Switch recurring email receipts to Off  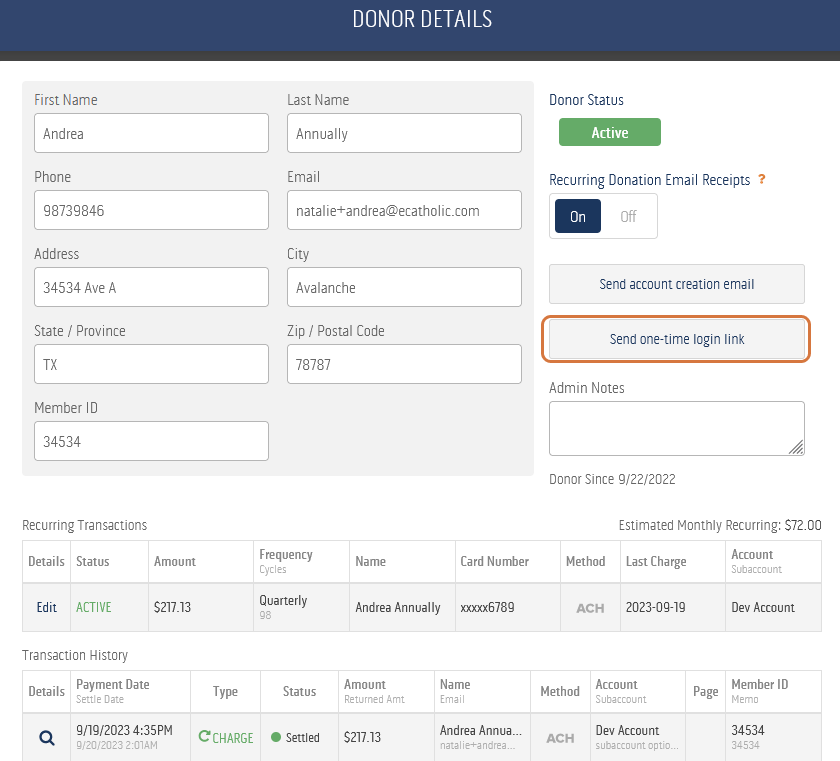pos(628,216)
